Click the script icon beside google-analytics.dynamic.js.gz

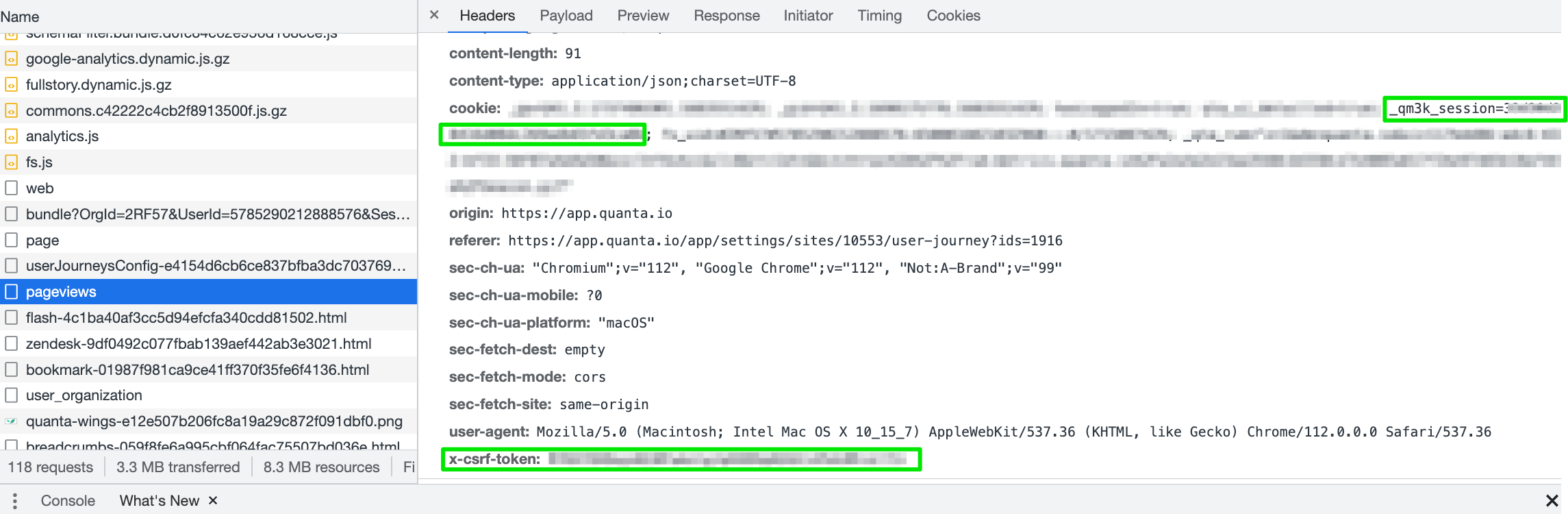pyautogui.click(x=11, y=59)
